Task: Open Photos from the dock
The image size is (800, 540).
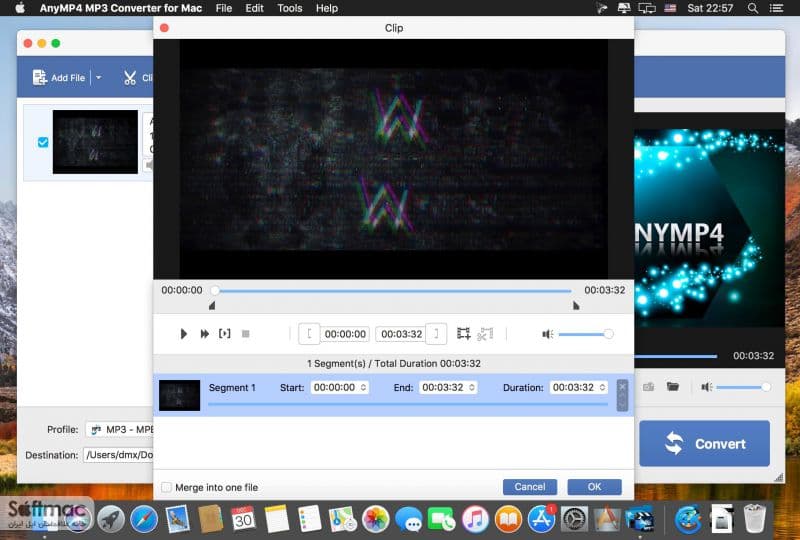Action: click(x=376, y=520)
